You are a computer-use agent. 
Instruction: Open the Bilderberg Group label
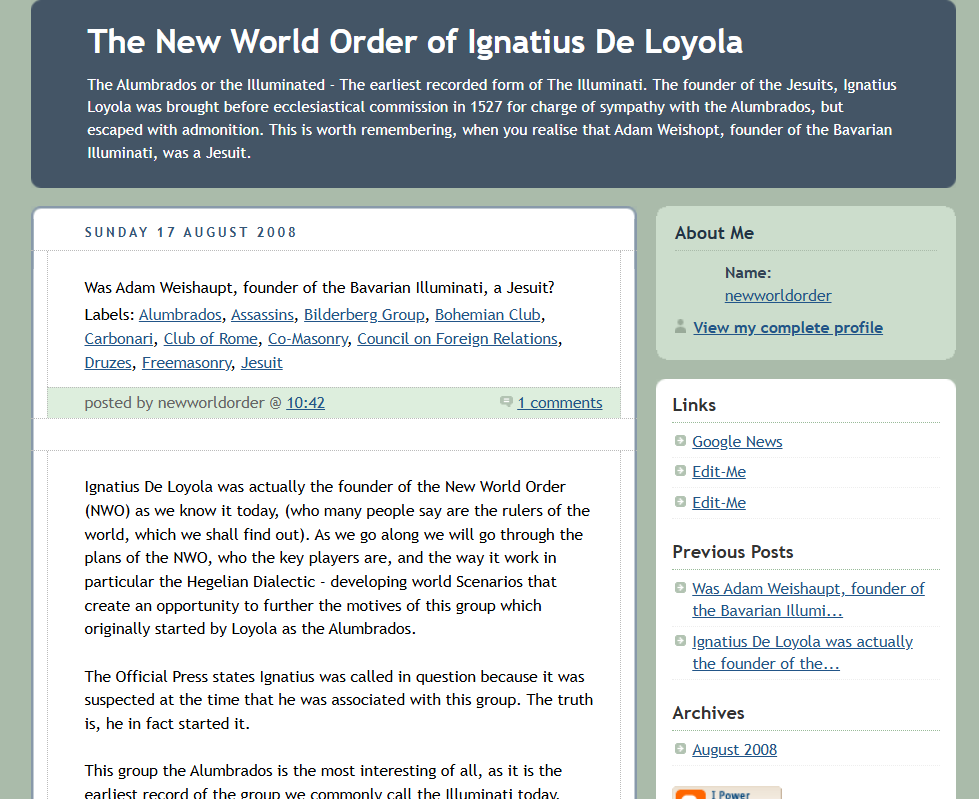click(x=364, y=315)
